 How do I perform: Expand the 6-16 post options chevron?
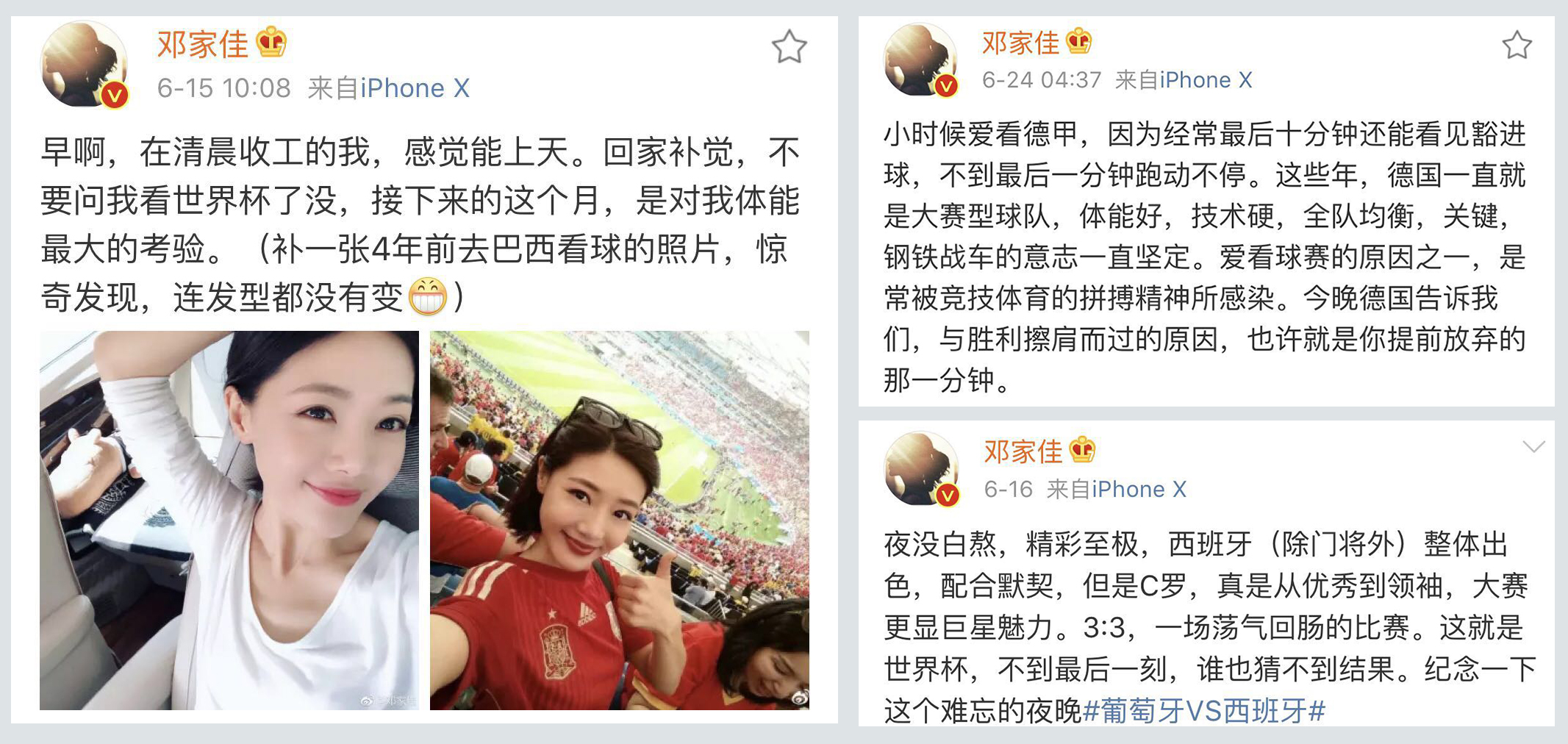pos(1533,447)
